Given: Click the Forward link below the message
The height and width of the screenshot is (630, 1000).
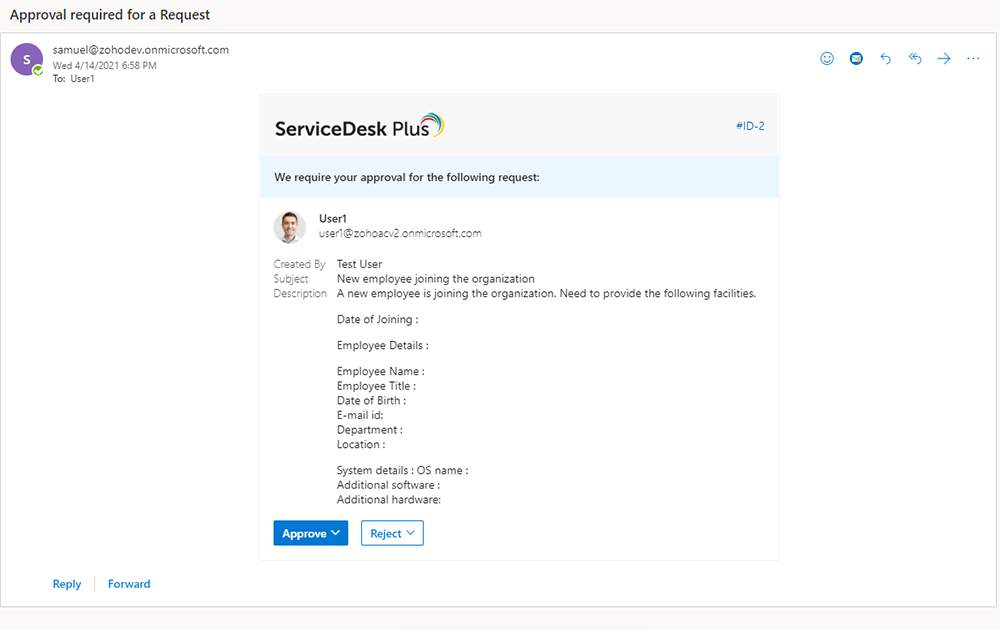Looking at the screenshot, I should [x=129, y=584].
